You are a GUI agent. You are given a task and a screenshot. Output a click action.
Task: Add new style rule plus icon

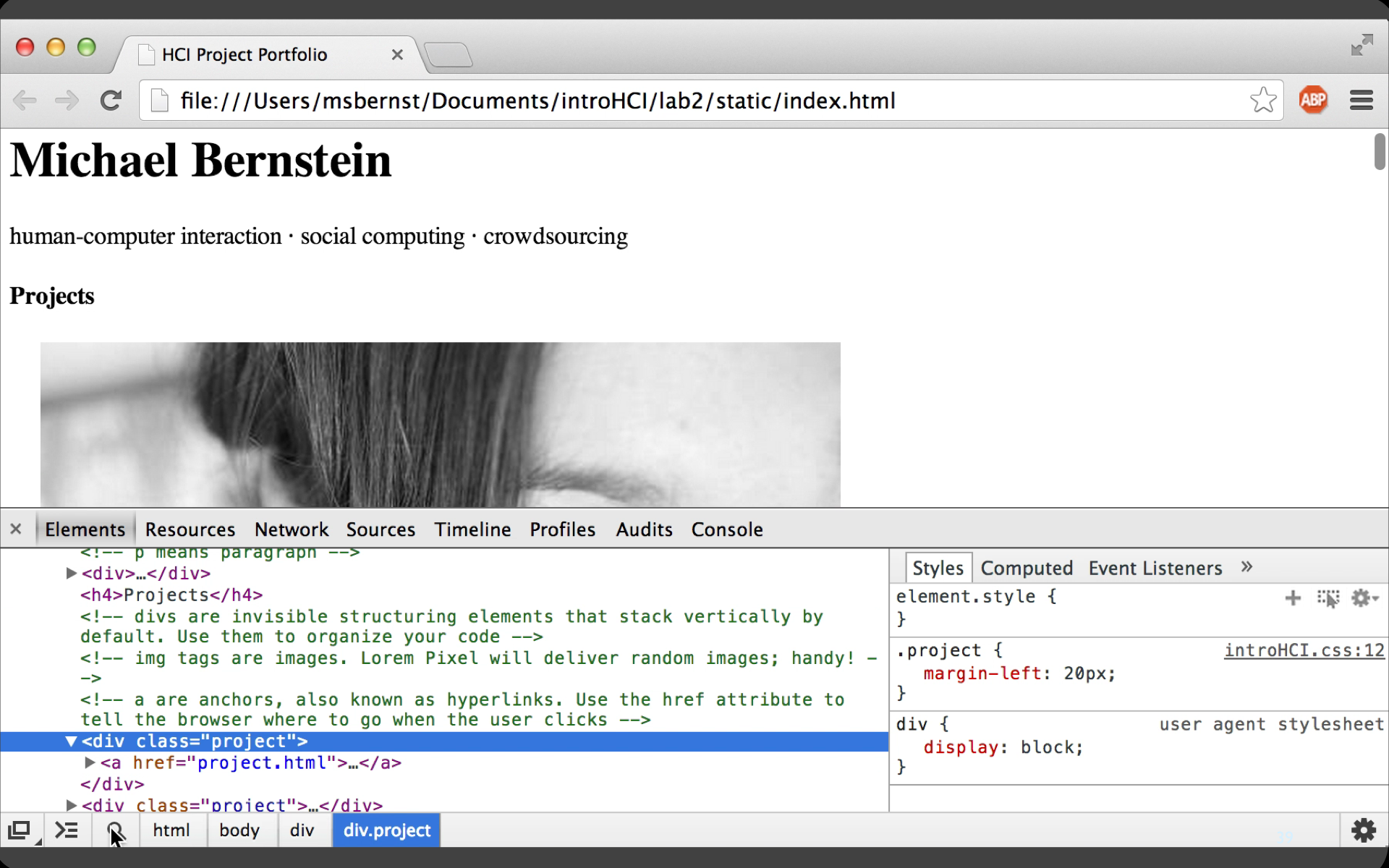tap(1293, 597)
